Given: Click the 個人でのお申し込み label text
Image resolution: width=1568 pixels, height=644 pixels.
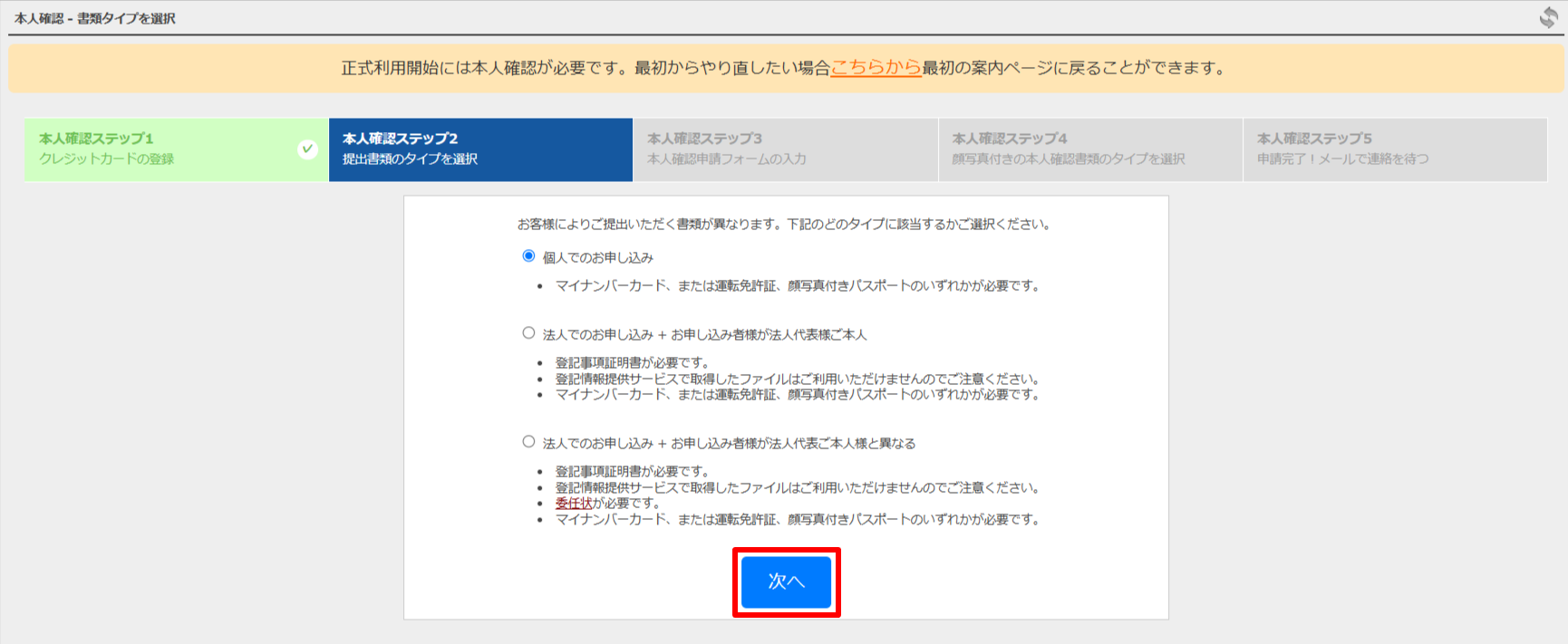Looking at the screenshot, I should 597,258.
